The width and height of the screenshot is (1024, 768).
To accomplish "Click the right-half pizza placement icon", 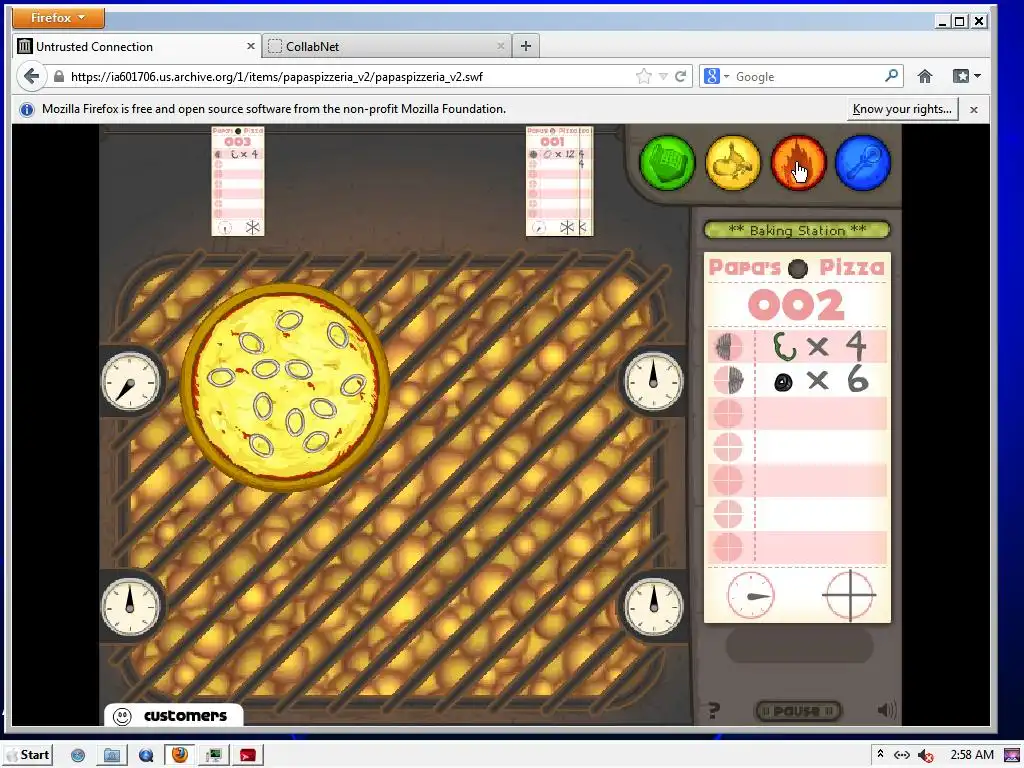I will 728,380.
